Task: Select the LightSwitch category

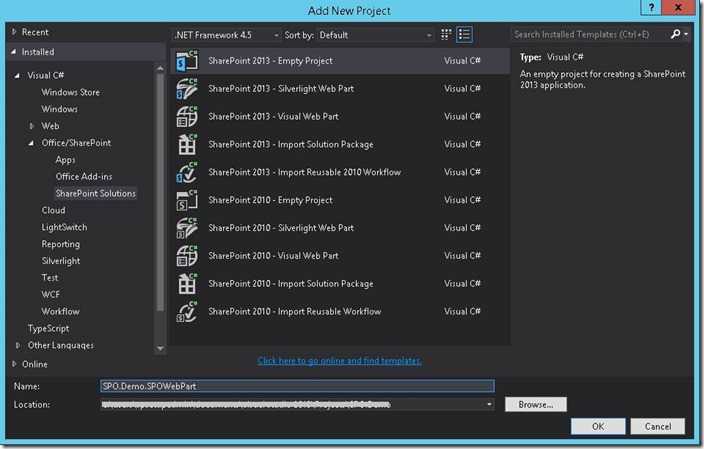Action: [x=64, y=227]
